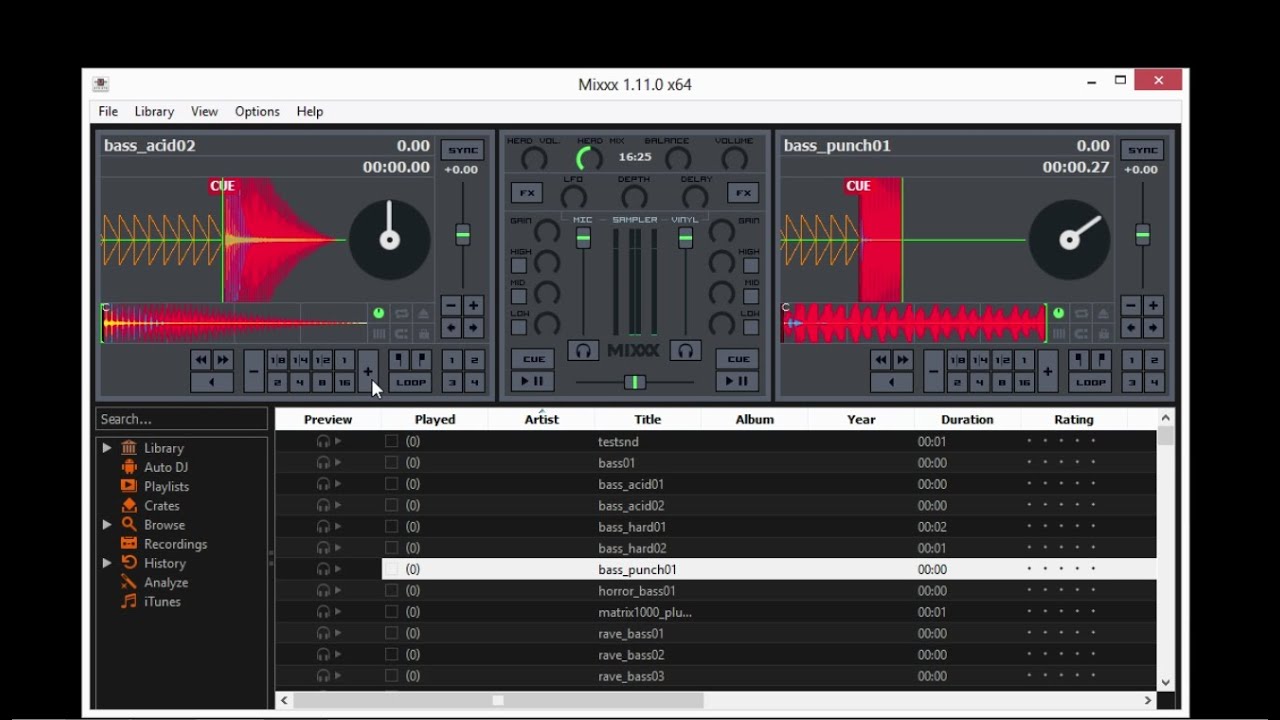Click hotcue 1 on bass_punch01 deck
The image size is (1280, 720).
(1132, 360)
